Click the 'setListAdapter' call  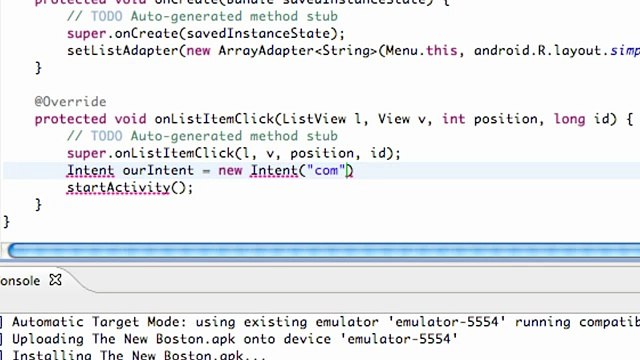122,51
